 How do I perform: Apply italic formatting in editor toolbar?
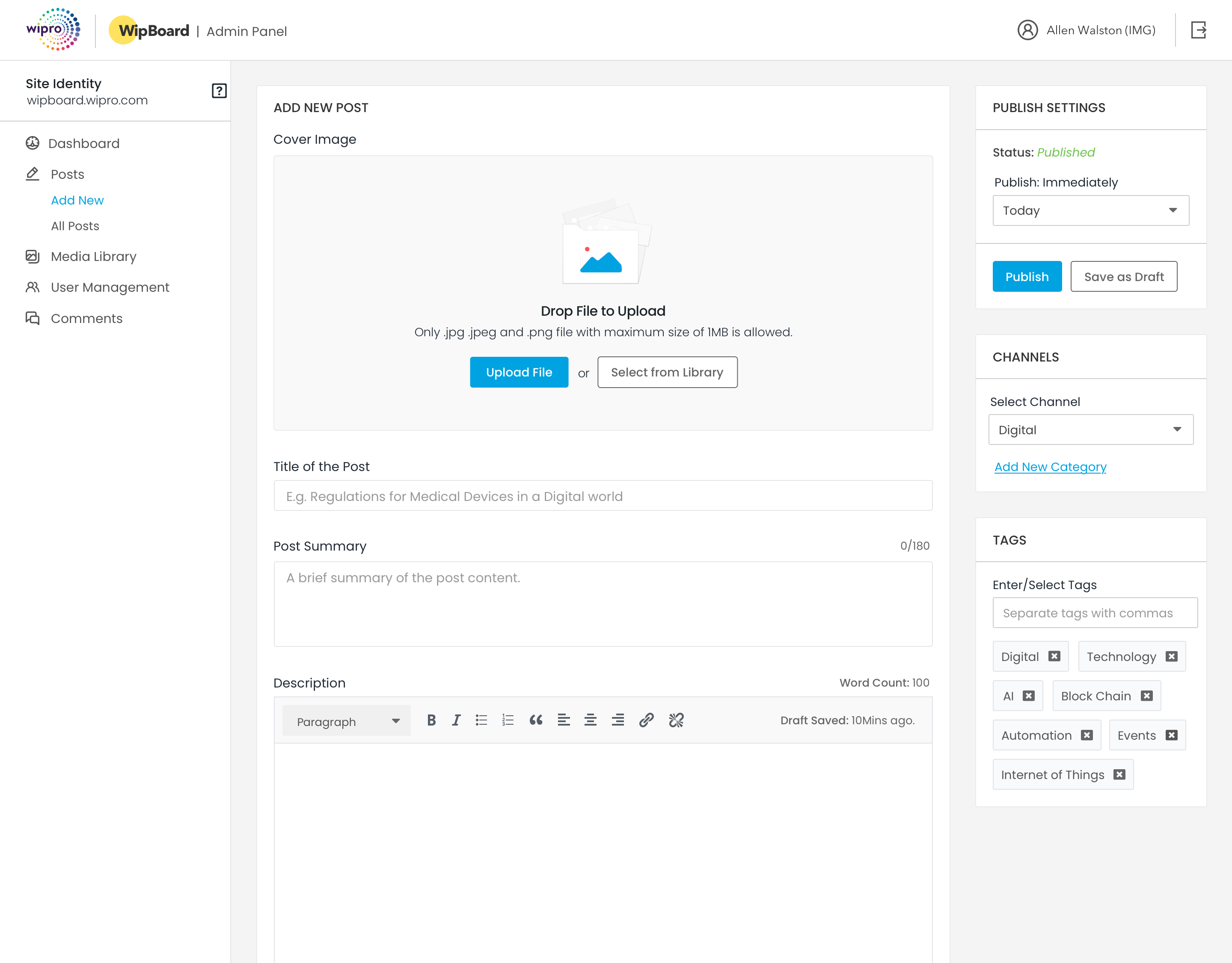coord(456,720)
